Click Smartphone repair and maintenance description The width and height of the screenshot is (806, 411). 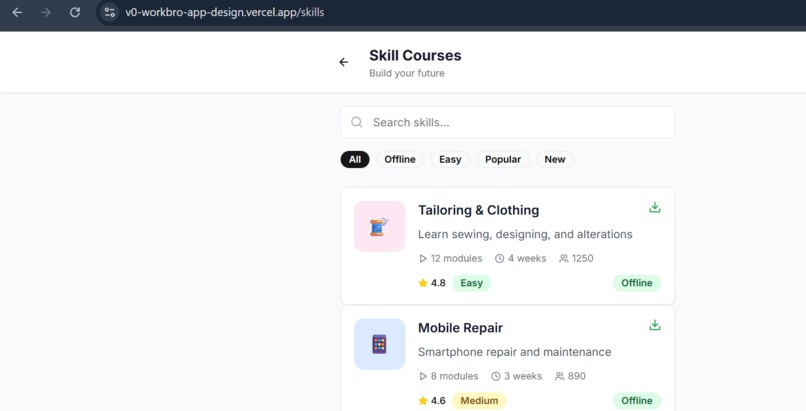(515, 352)
